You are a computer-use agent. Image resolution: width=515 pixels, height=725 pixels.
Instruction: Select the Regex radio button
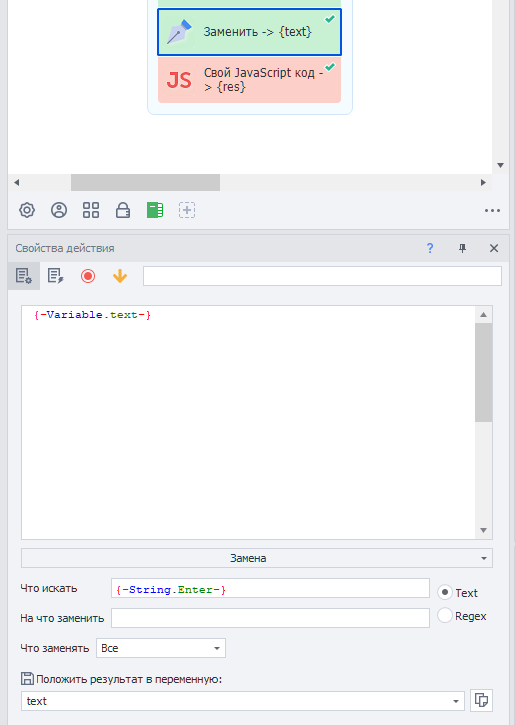[x=445, y=615]
